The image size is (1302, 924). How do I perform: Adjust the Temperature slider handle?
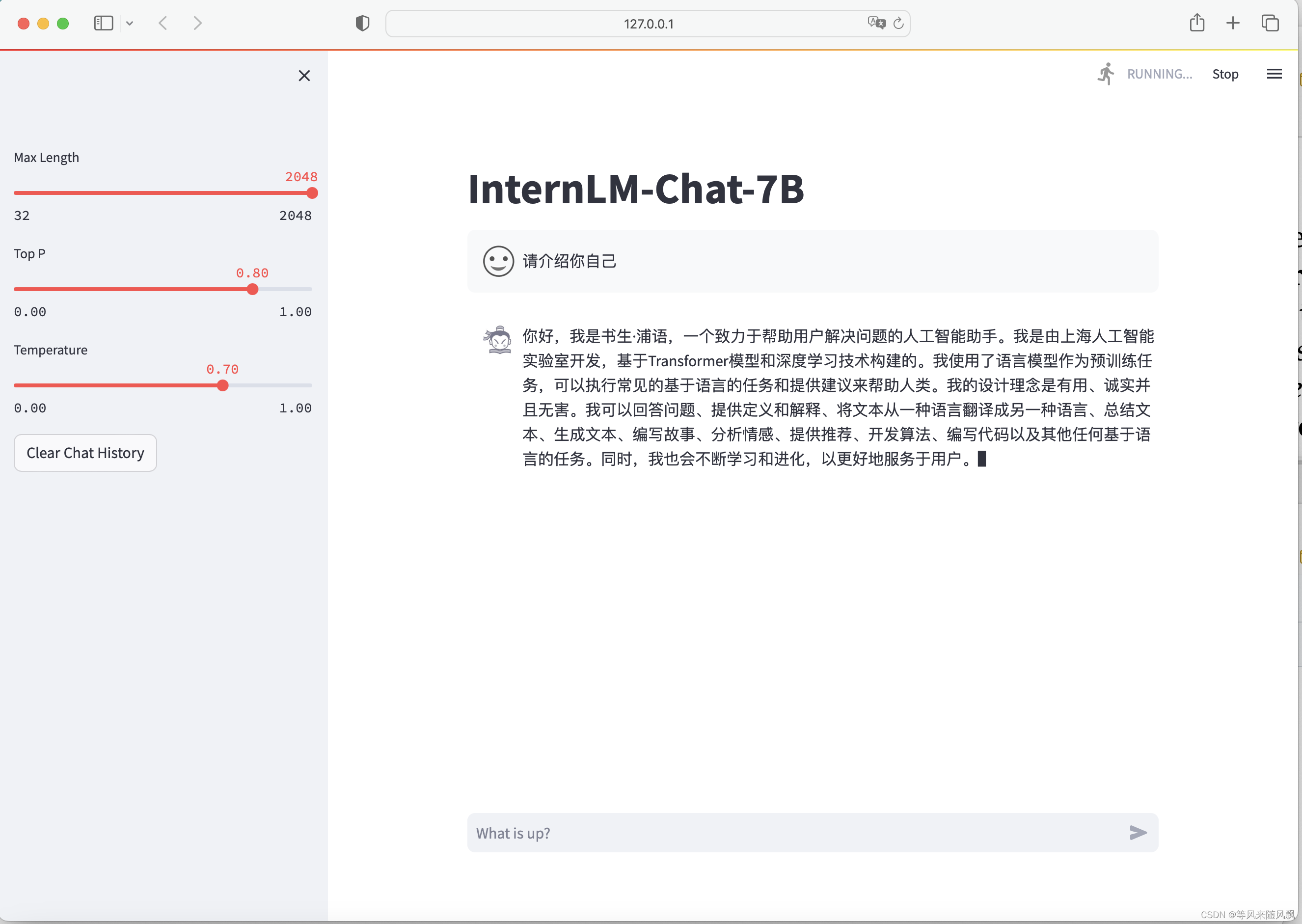pos(222,386)
